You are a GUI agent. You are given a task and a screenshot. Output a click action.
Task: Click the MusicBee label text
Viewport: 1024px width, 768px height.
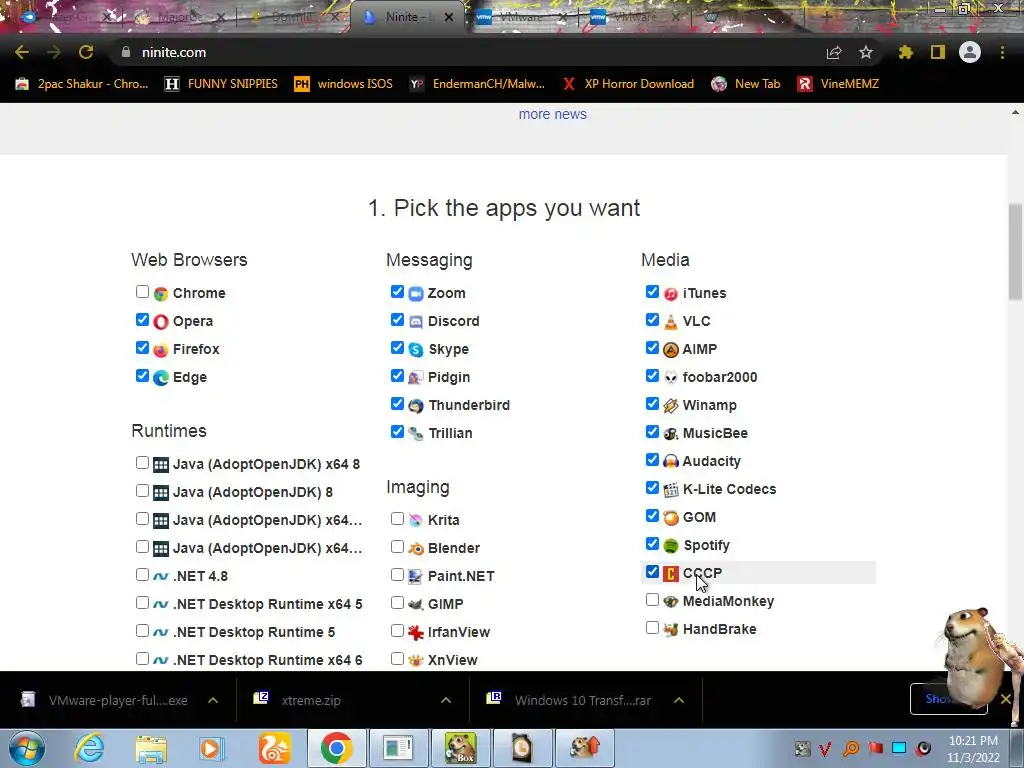[x=715, y=434]
